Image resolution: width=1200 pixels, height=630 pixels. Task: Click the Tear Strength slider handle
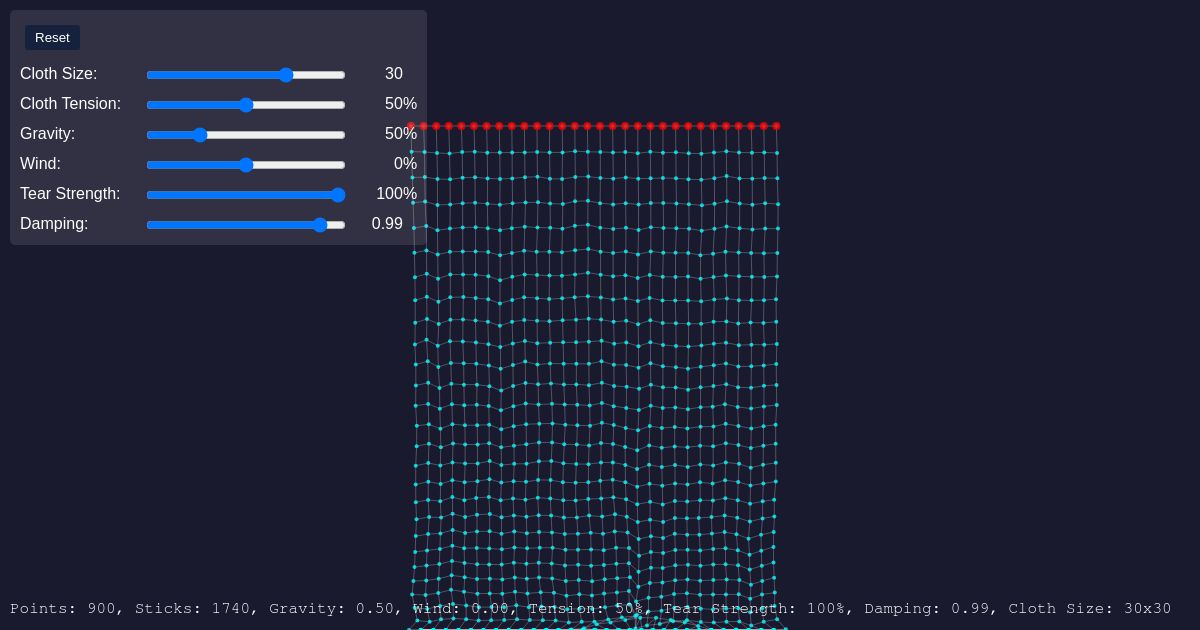click(x=338, y=195)
